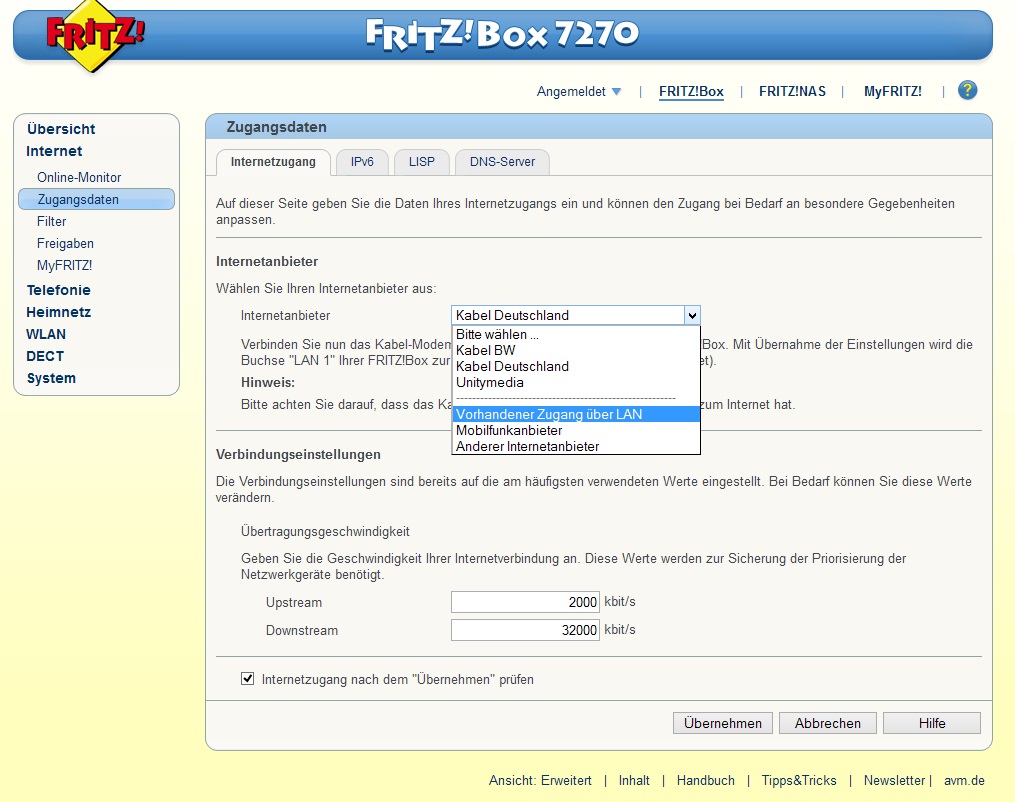Open Online-Monitor in the sidebar
This screenshot has width=1015, height=802.
pos(79,177)
